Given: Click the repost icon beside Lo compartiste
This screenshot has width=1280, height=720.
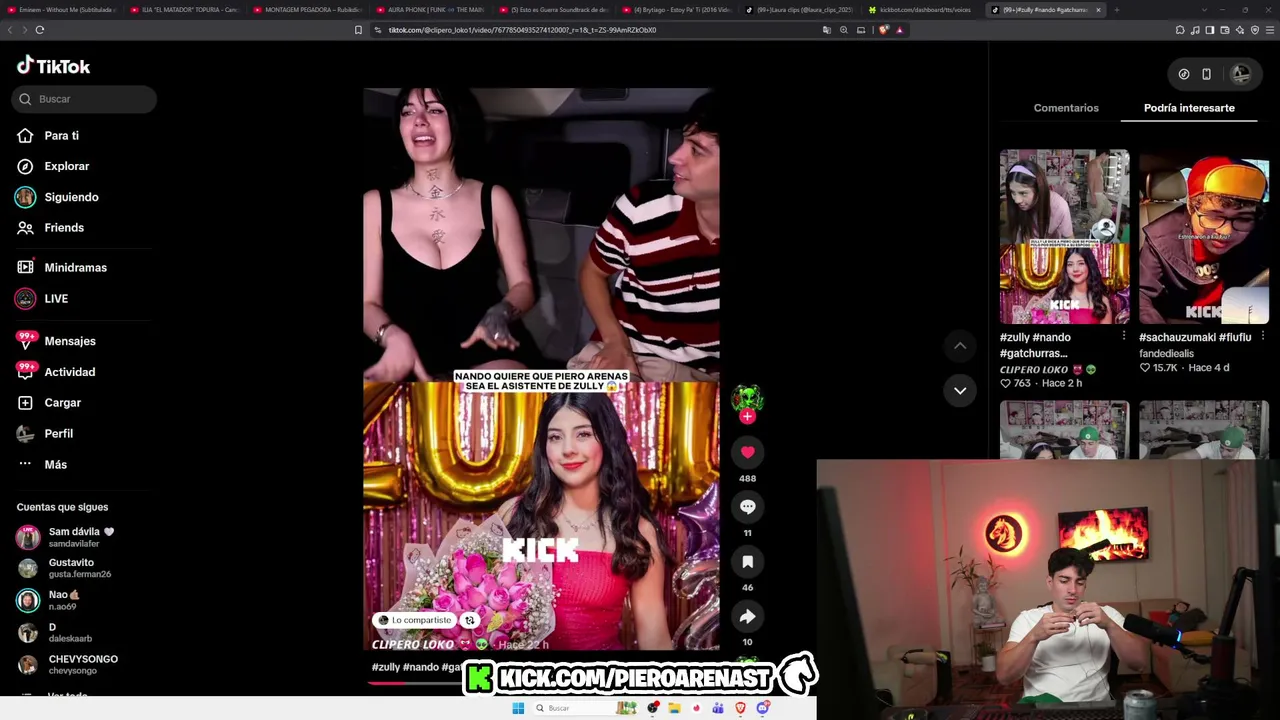Looking at the screenshot, I should point(469,621).
